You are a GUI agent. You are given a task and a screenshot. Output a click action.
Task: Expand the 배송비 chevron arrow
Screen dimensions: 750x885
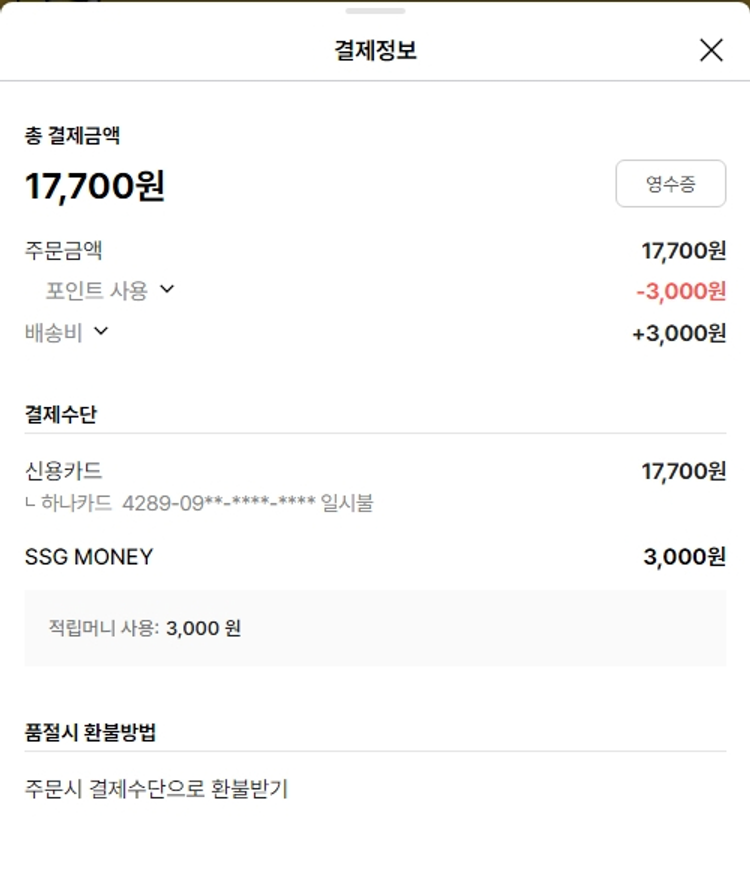click(100, 331)
